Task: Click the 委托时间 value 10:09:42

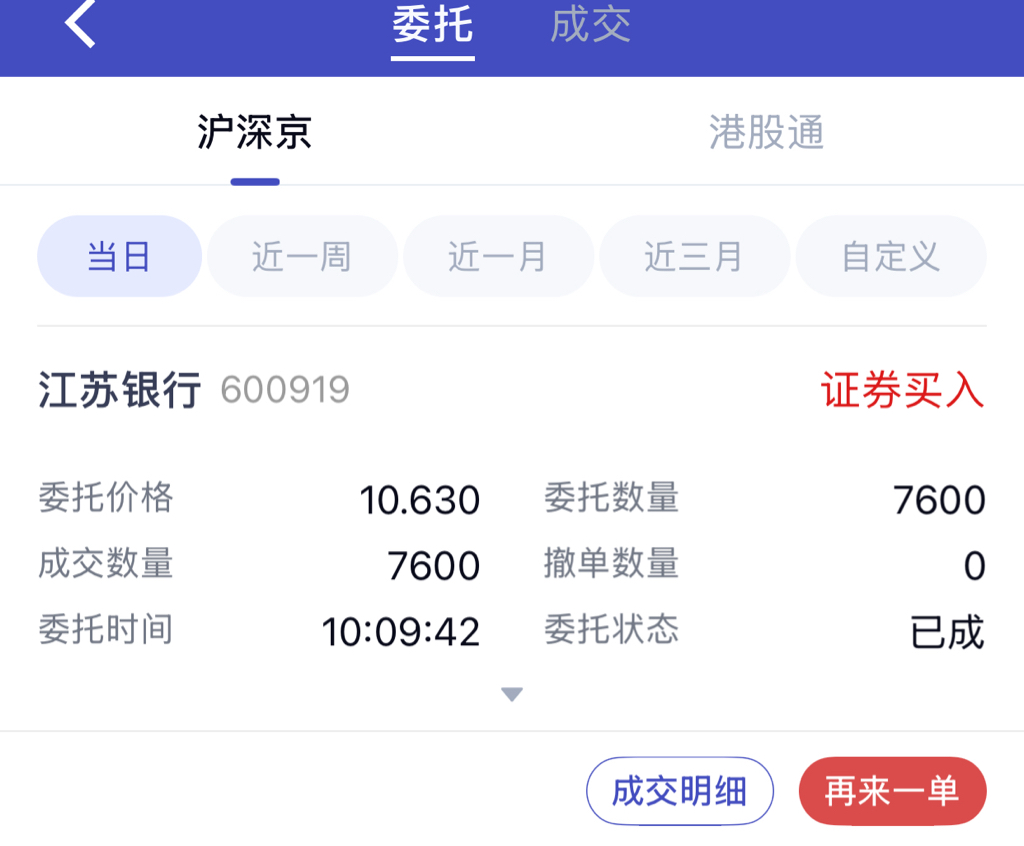Action: pyautogui.click(x=401, y=632)
